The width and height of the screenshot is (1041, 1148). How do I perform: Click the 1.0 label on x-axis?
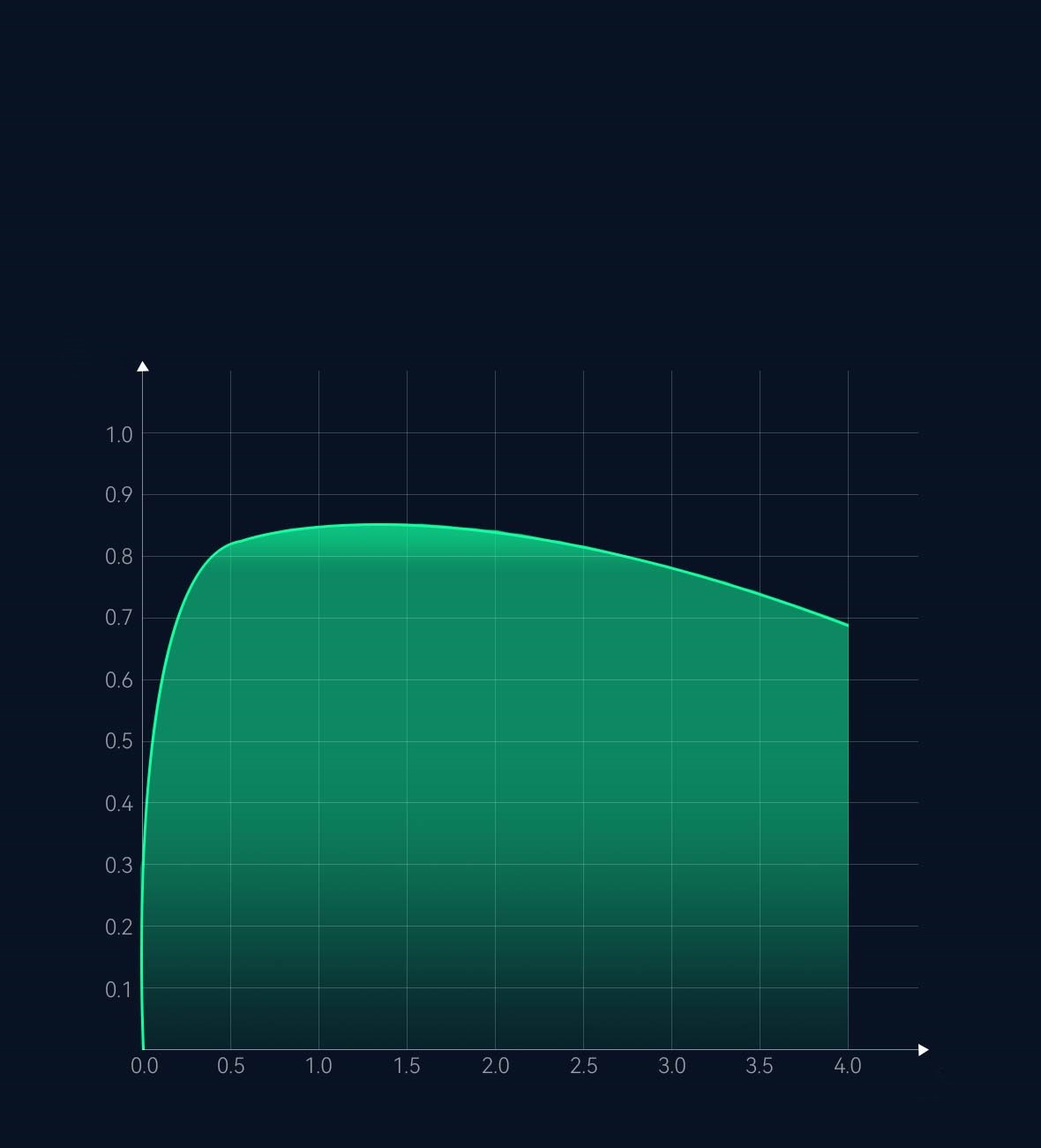coord(318,1066)
